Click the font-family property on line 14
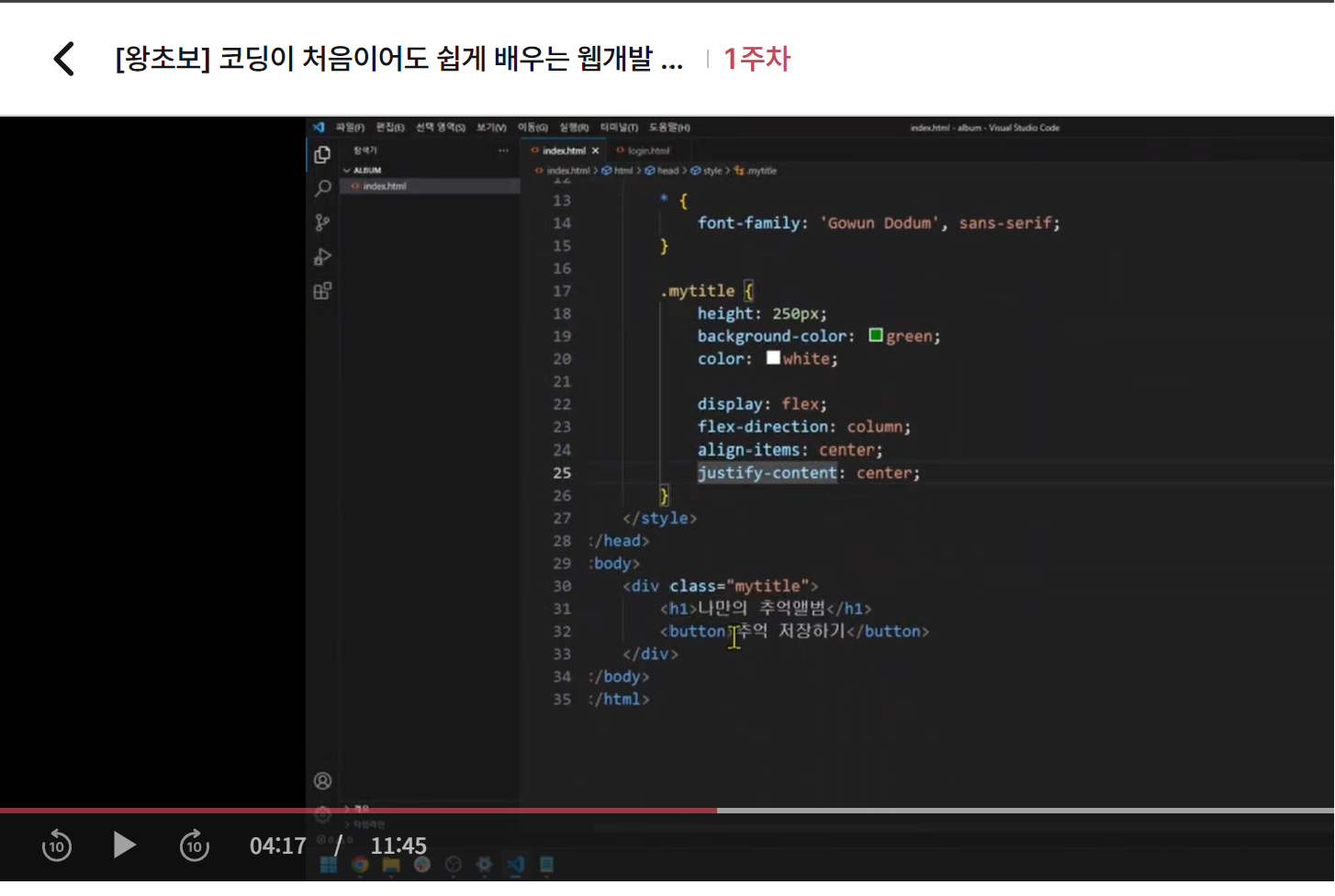Image resolution: width=1335 pixels, height=896 pixels. 748,223
